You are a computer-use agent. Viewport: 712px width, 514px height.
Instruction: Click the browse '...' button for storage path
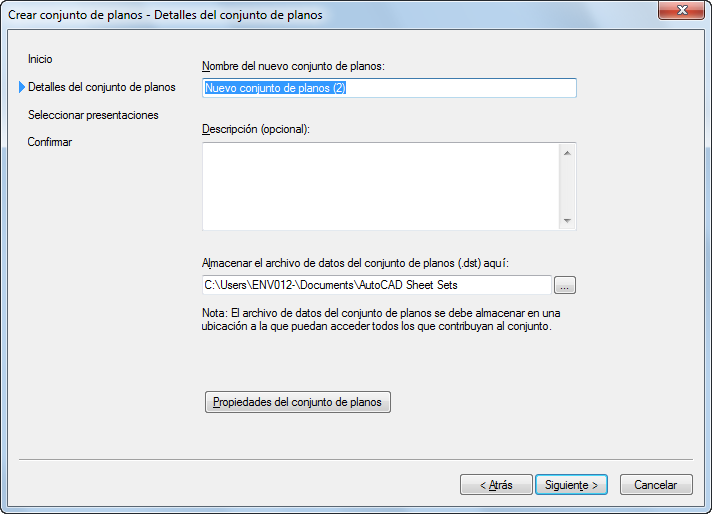(565, 286)
